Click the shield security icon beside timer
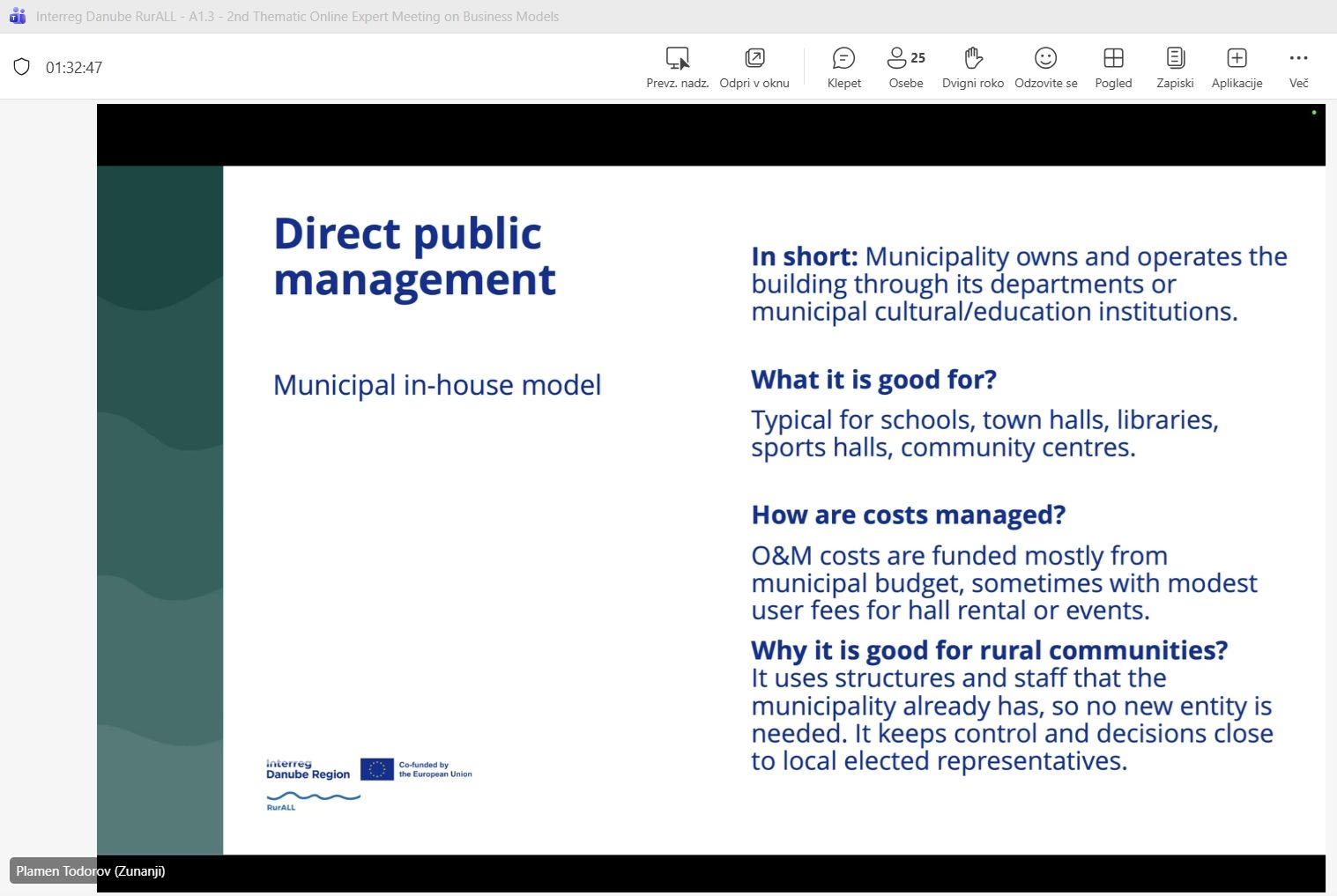Image resolution: width=1337 pixels, height=896 pixels. point(22,67)
